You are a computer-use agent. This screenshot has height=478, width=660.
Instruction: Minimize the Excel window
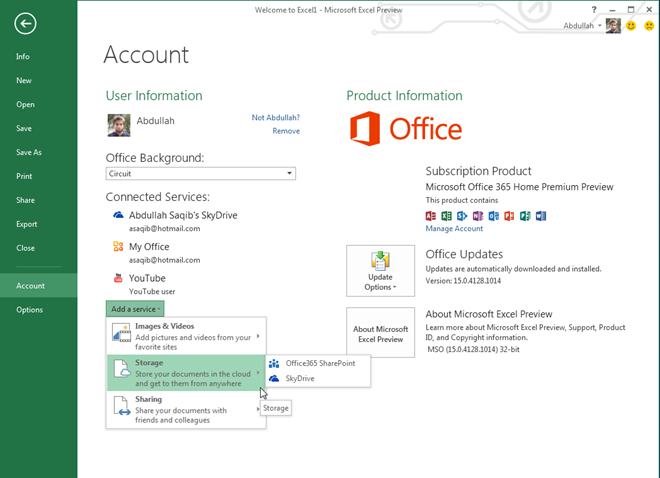(612, 10)
